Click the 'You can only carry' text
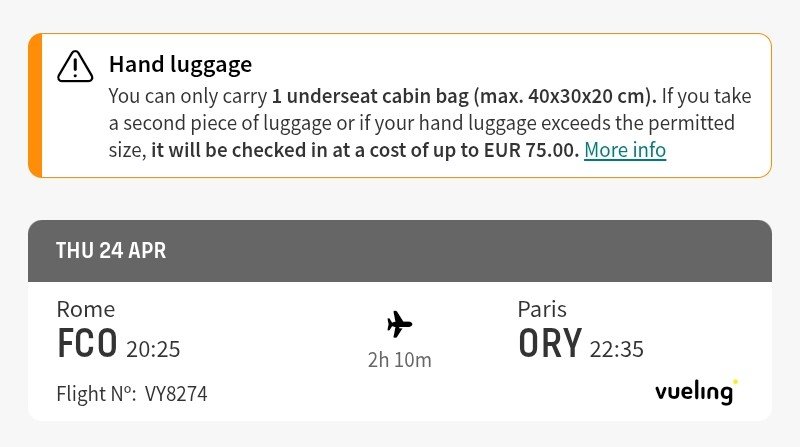Screen dimensions: 800x447 (188, 97)
